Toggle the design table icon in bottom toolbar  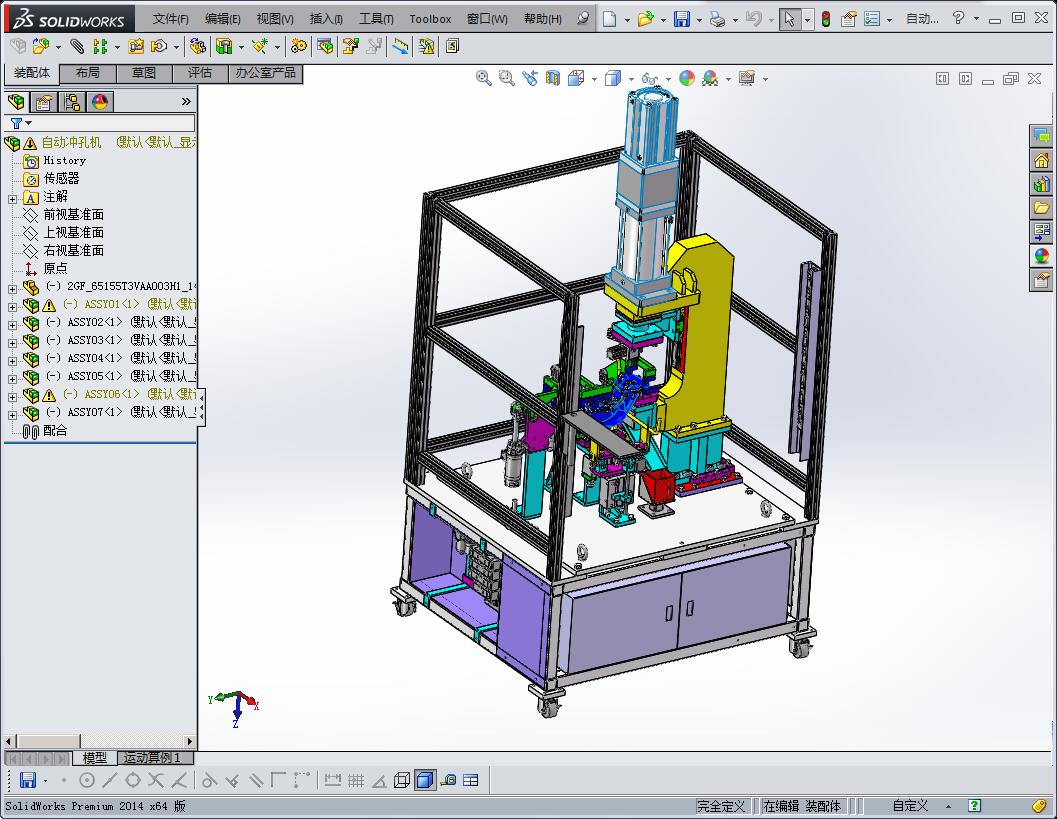pos(471,780)
